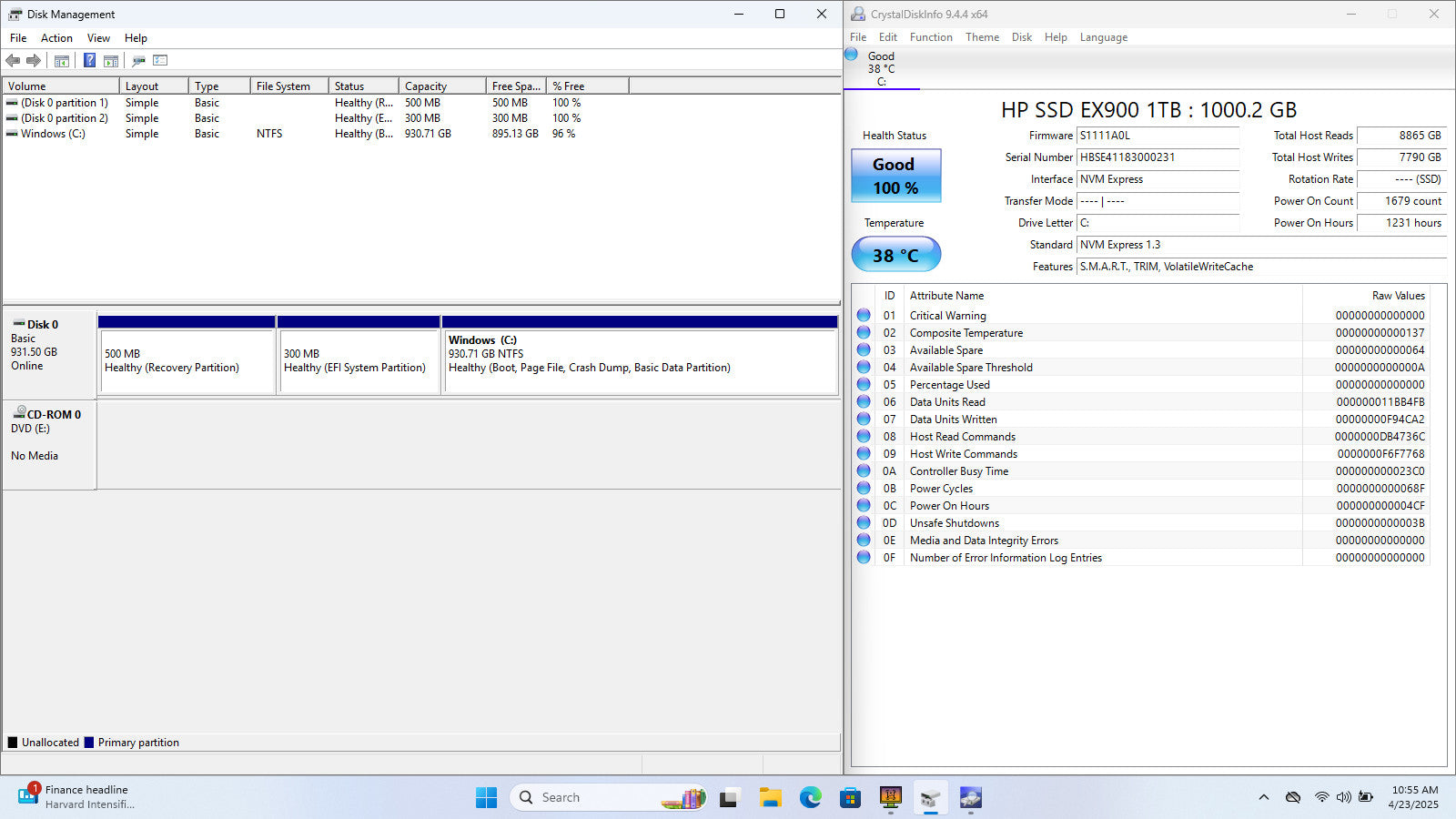The image size is (1456, 819).
Task: Click the 38 °C temperature button
Action: coord(895,255)
